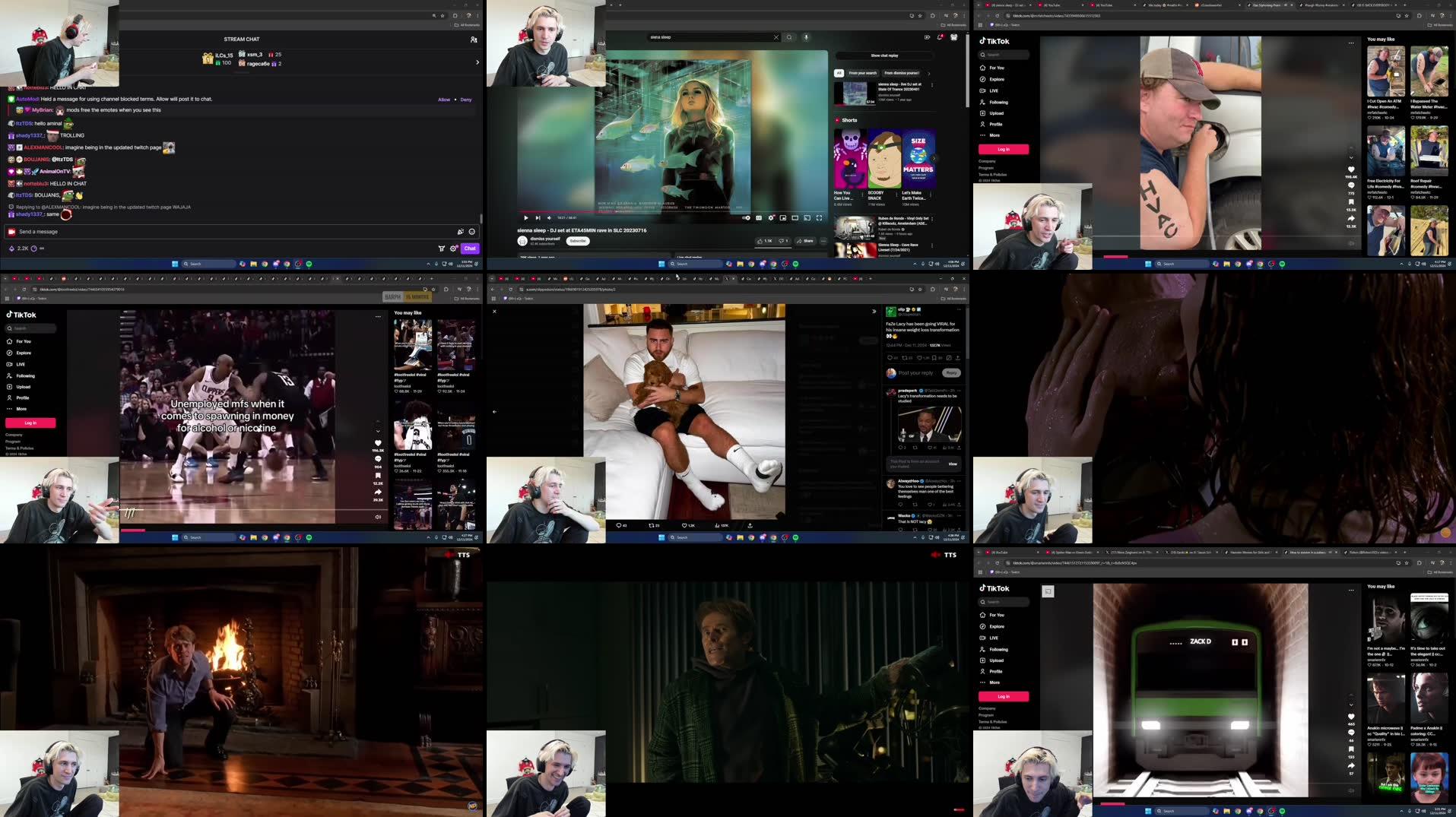Expand the gift leaderboard chevron in Stream Chat
Screen dimensions: 1456x817
[x=477, y=62]
